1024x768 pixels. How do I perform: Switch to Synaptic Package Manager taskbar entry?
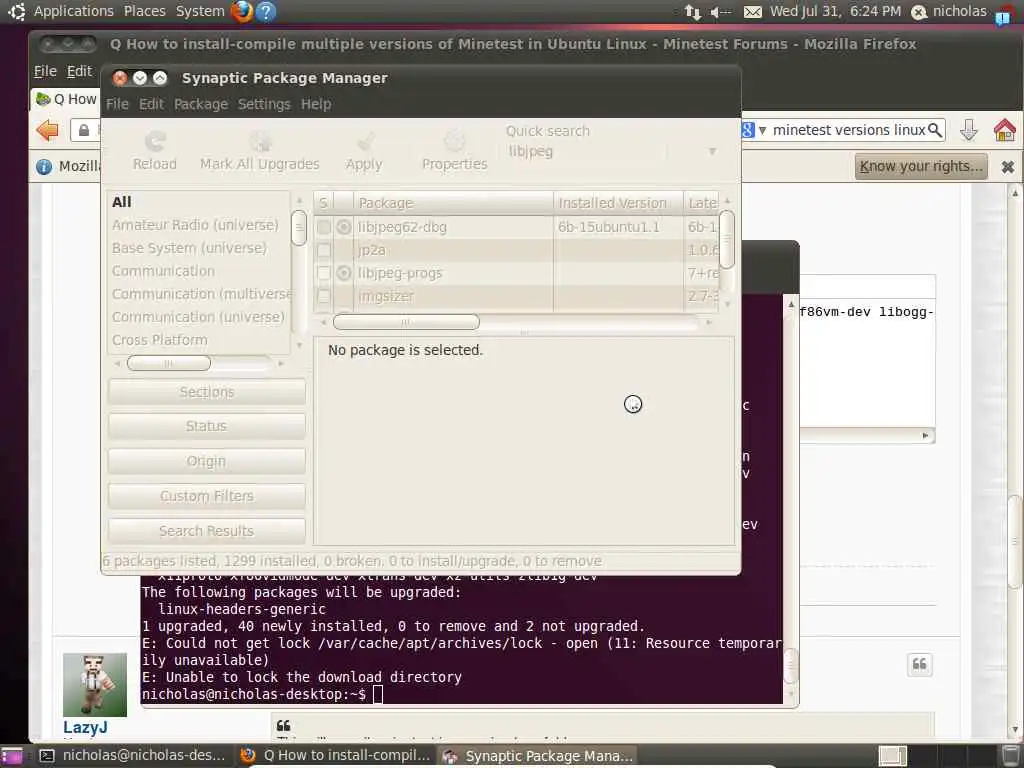pyautogui.click(x=539, y=756)
